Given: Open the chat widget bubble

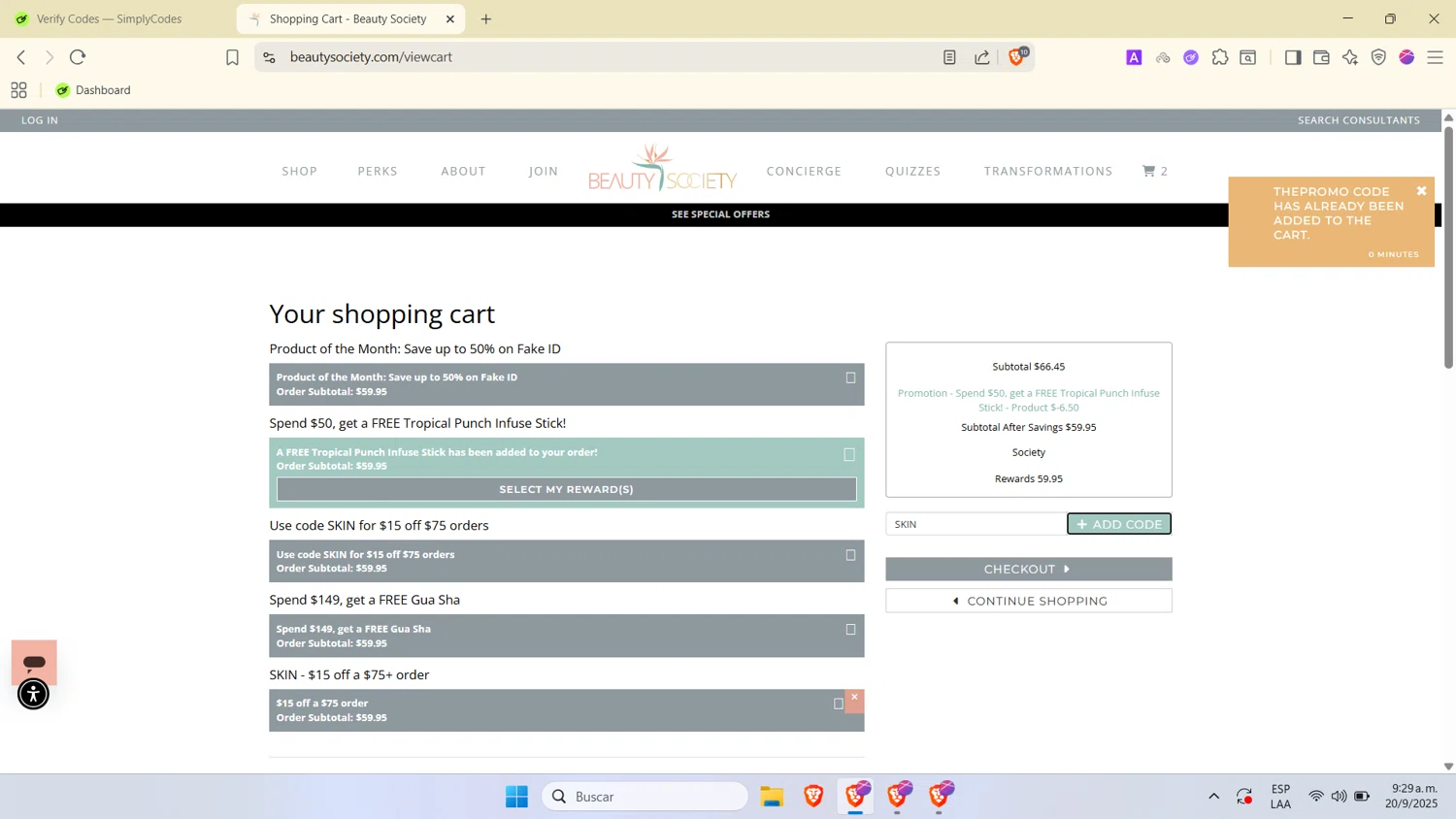Looking at the screenshot, I should tap(34, 662).
